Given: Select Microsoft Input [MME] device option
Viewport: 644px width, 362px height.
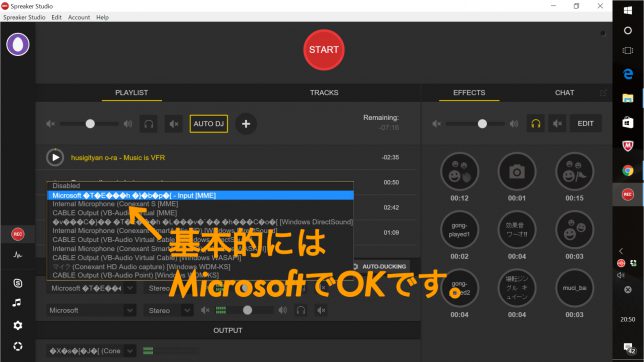Looking at the screenshot, I should click(200, 195).
